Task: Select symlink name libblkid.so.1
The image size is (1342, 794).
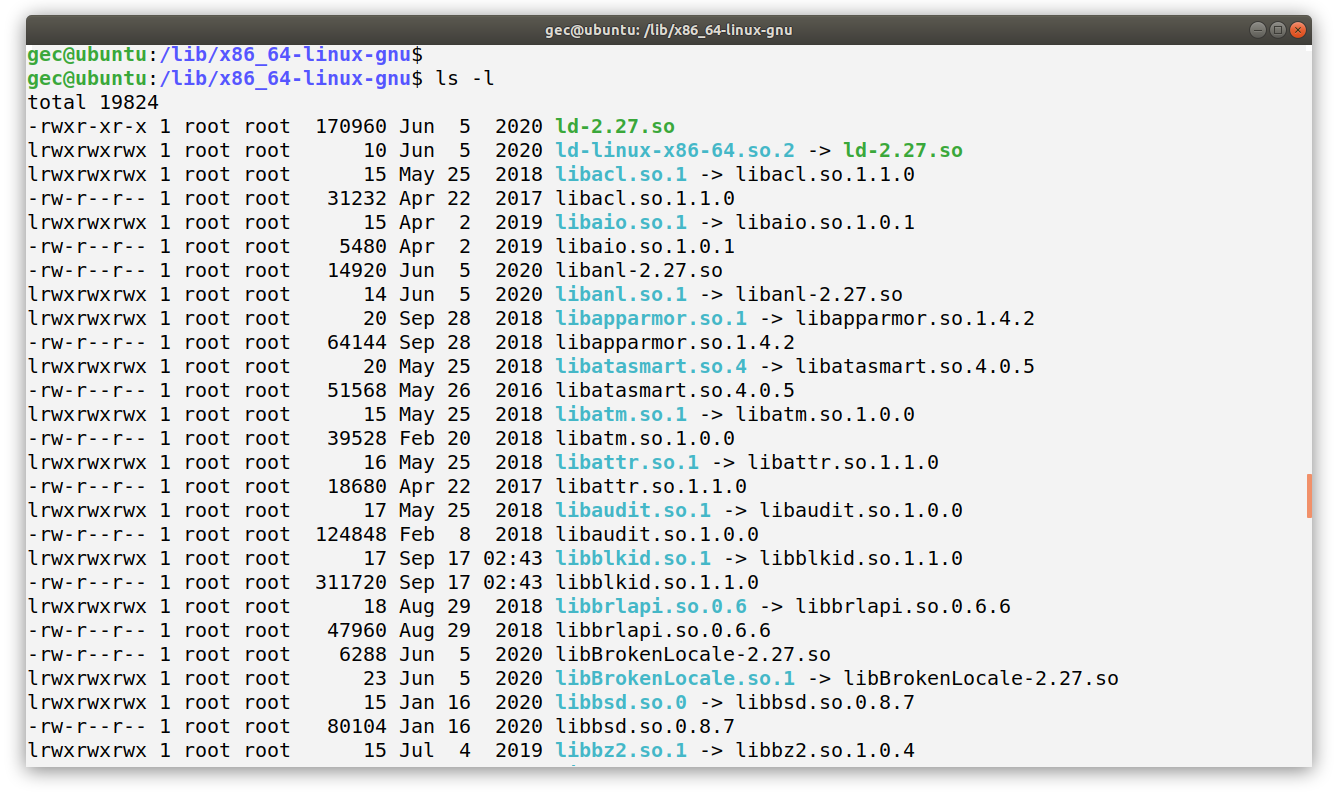Action: [633, 558]
